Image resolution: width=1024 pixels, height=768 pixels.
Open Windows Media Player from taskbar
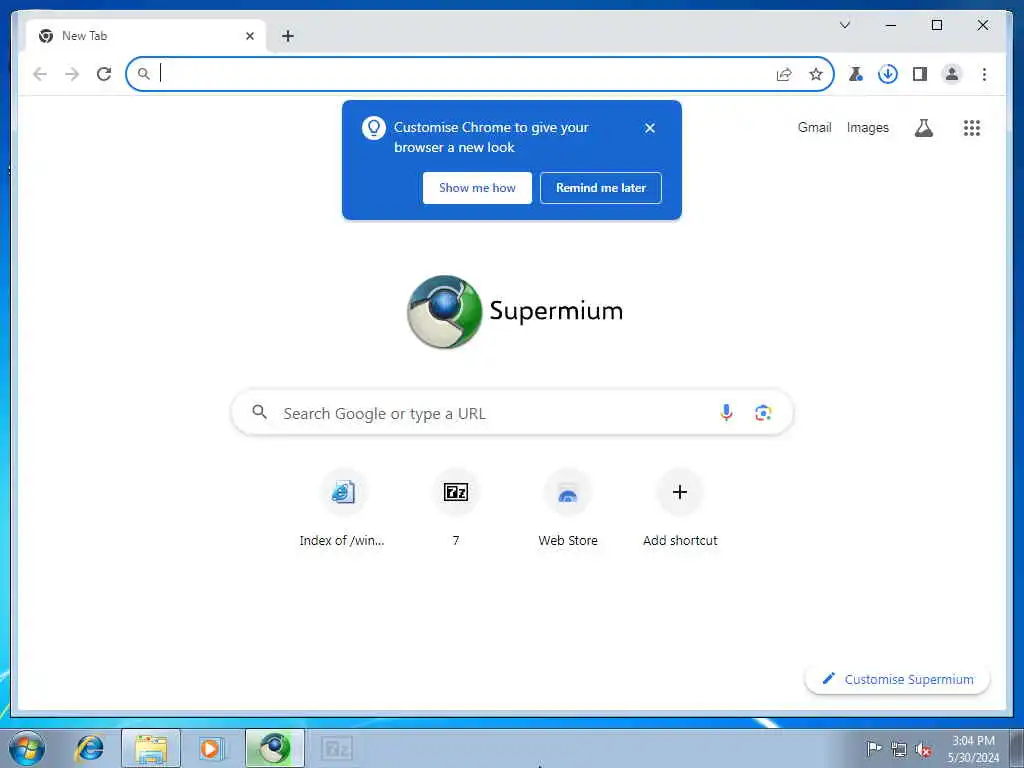click(x=211, y=748)
